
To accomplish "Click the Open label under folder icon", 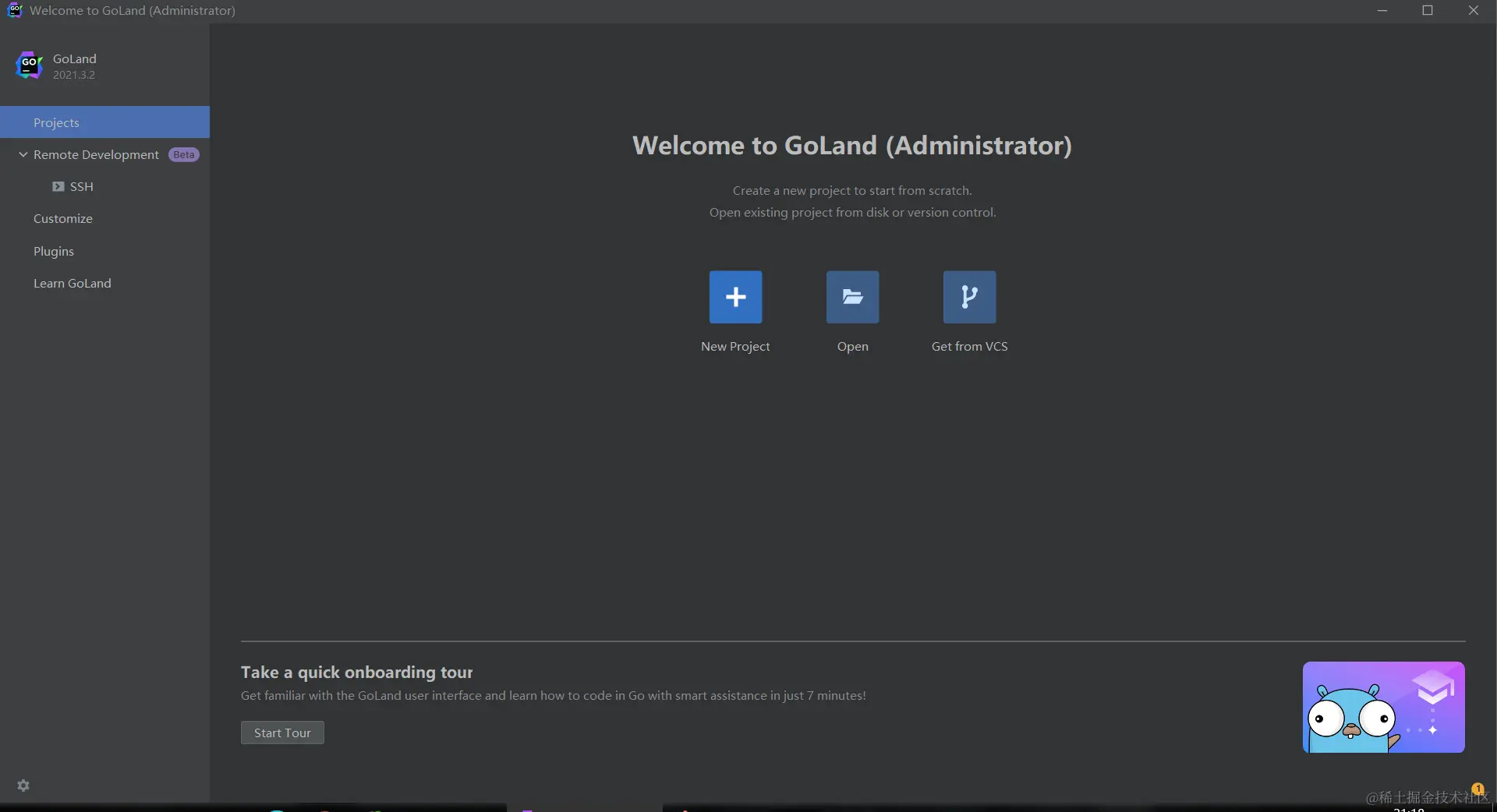I will (x=852, y=347).
